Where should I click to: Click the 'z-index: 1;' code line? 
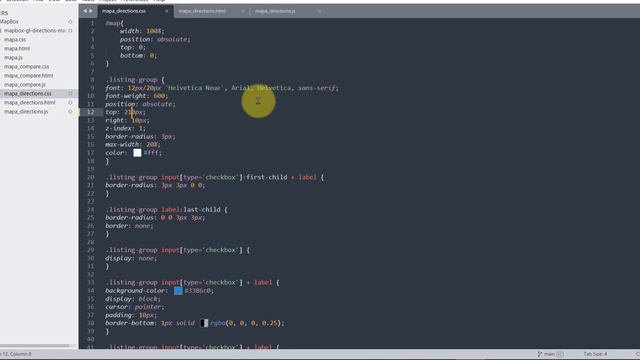(125, 128)
